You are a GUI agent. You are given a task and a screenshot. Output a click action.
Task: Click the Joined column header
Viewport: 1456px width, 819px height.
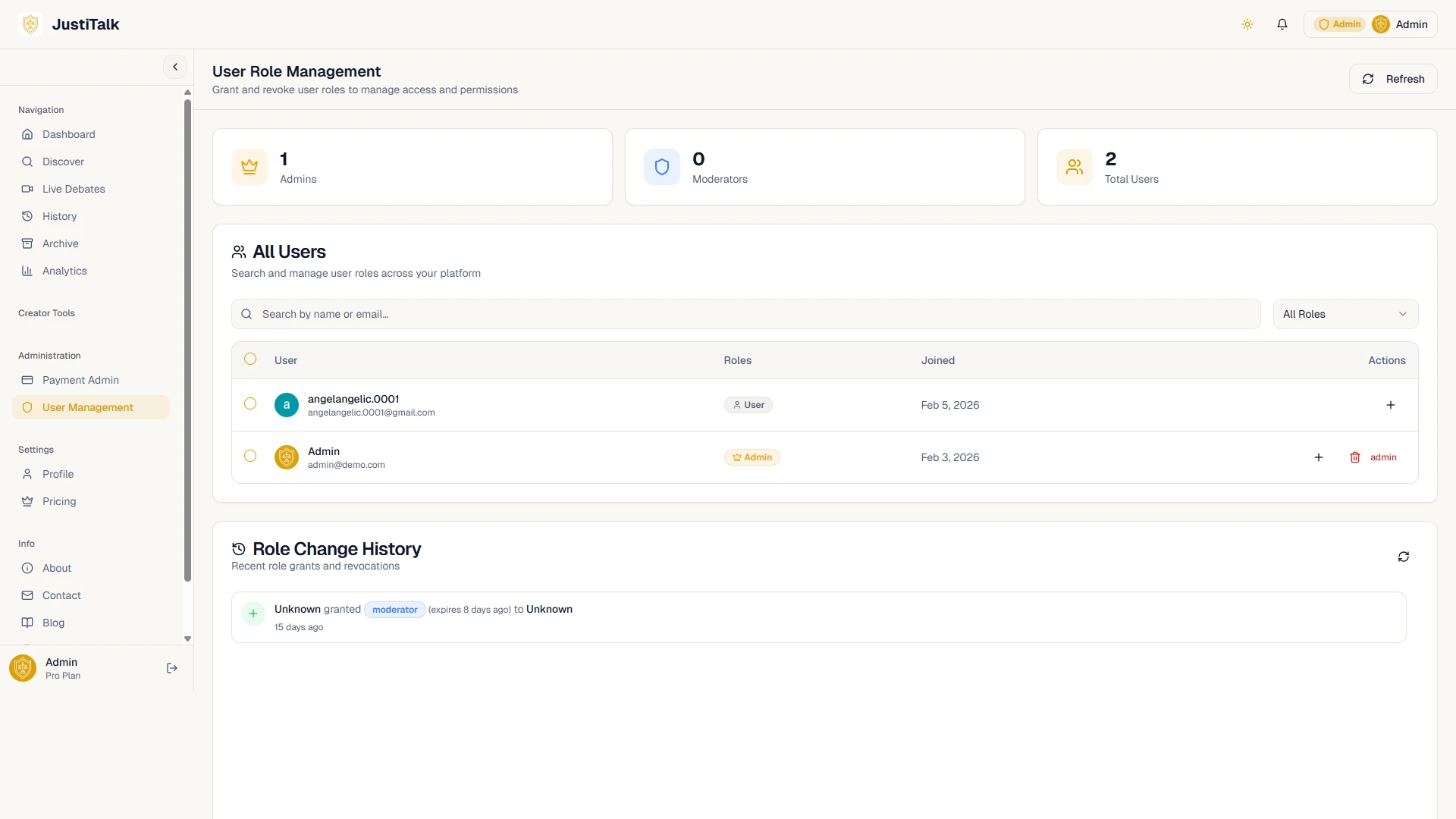point(938,360)
